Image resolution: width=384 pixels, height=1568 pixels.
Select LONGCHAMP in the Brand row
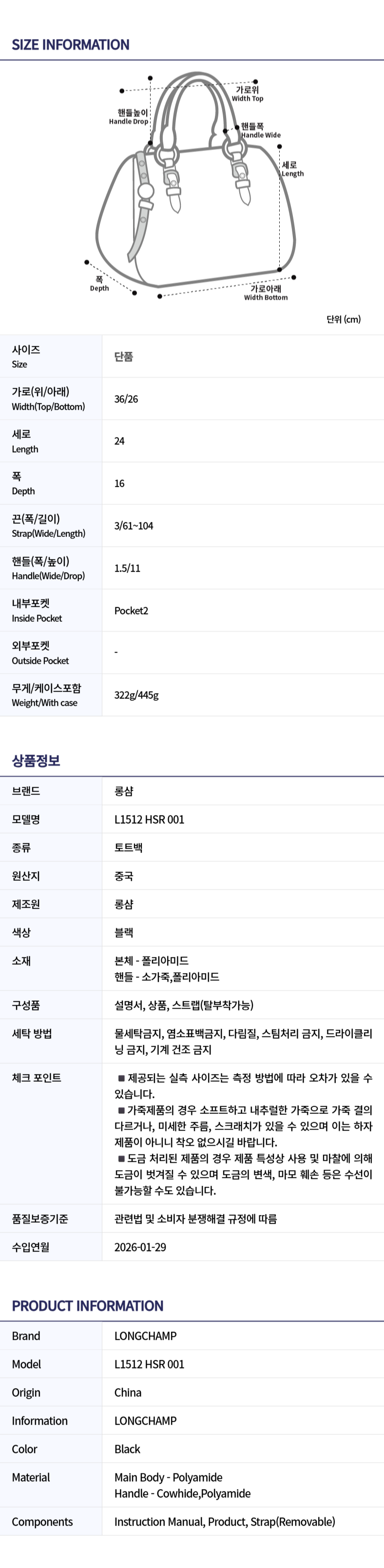tap(145, 1336)
